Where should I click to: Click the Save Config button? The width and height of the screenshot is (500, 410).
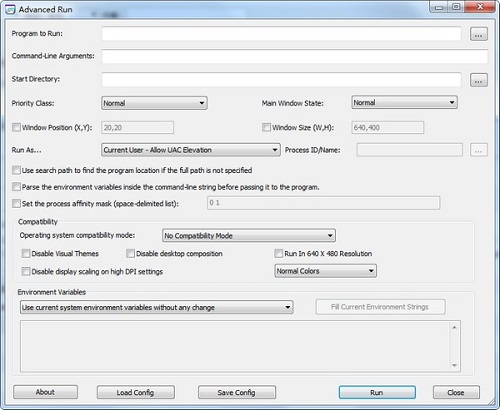[237, 392]
